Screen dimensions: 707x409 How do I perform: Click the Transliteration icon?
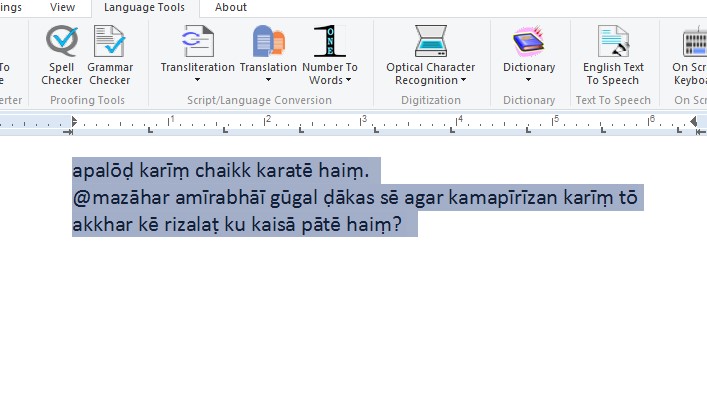197,42
